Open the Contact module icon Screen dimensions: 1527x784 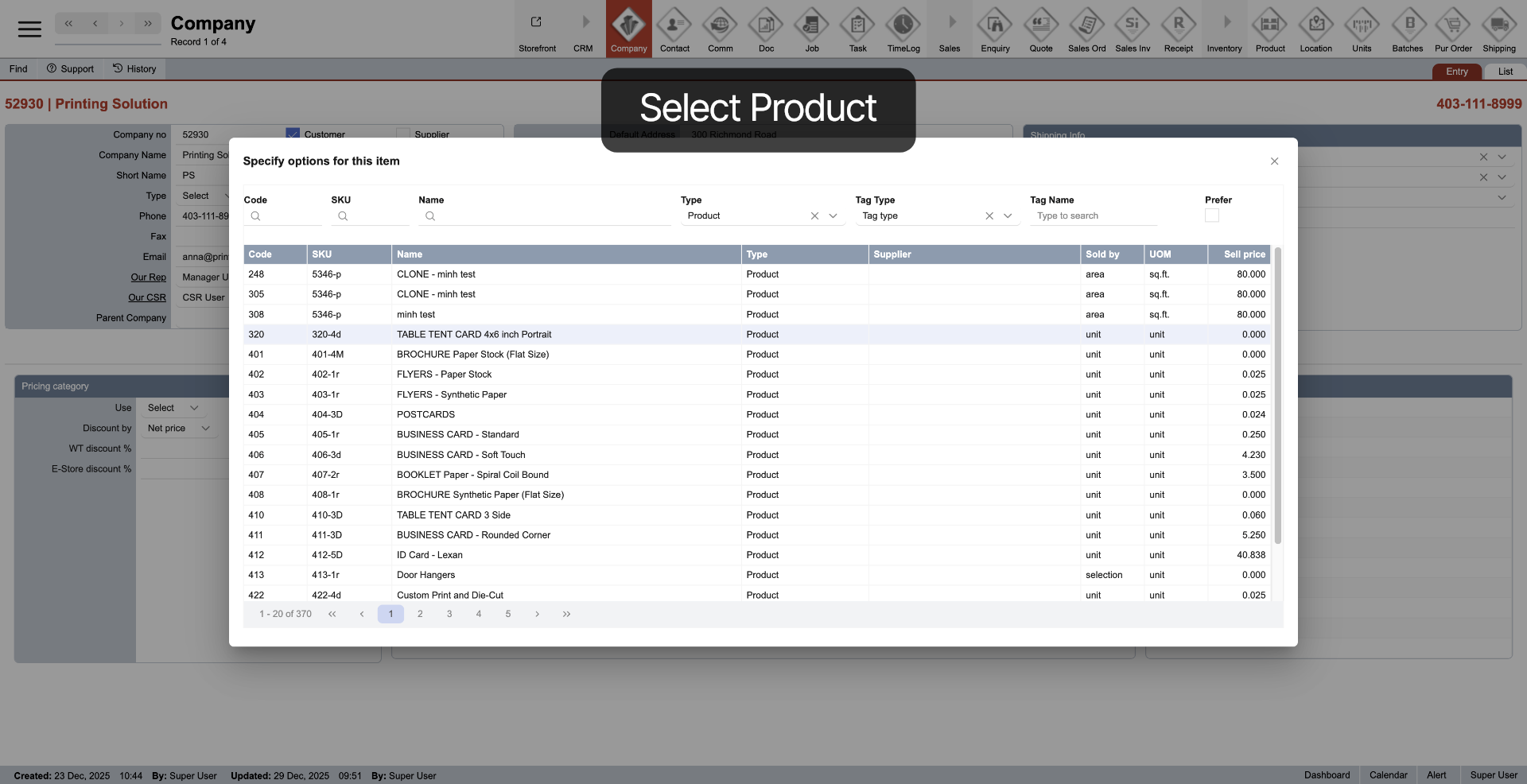[x=674, y=25]
